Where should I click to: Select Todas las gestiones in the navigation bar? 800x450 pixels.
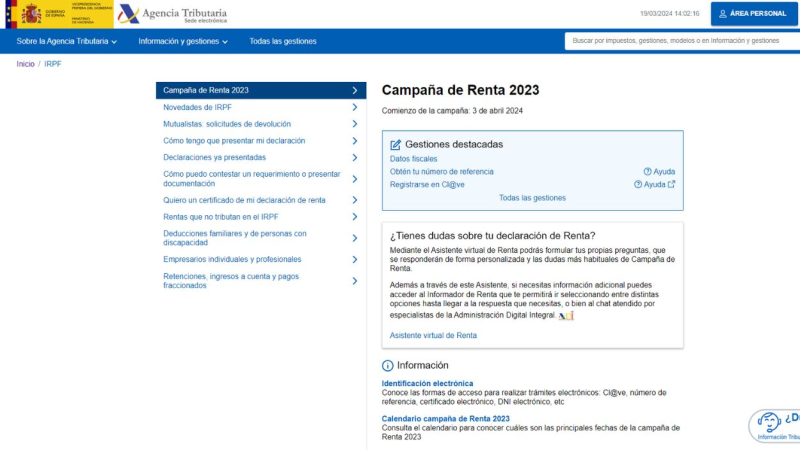tap(282, 41)
